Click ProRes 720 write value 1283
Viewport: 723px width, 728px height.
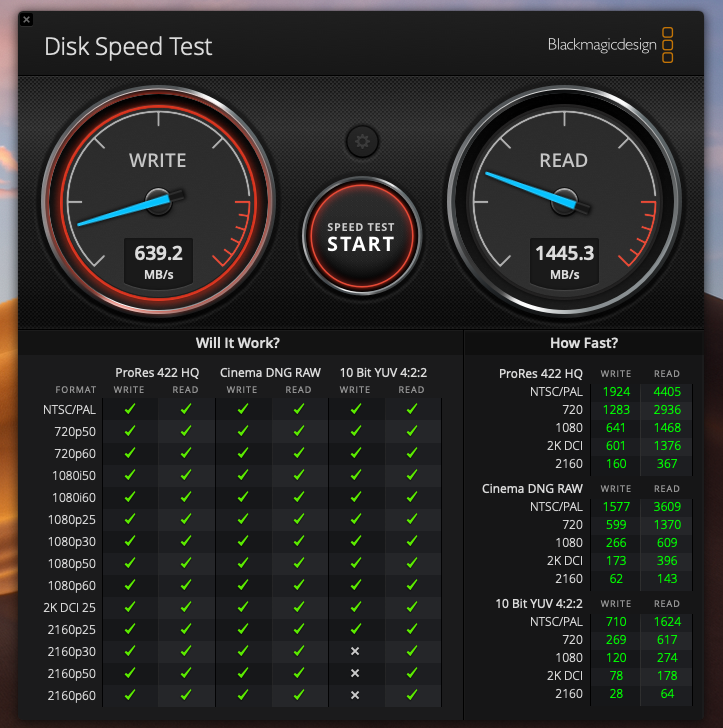tap(616, 410)
